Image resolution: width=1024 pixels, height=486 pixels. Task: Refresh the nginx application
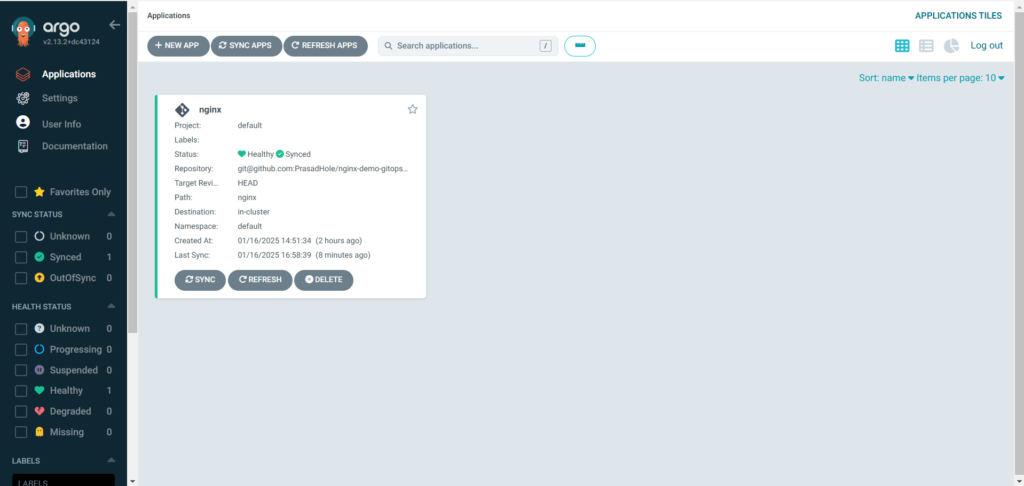point(260,280)
